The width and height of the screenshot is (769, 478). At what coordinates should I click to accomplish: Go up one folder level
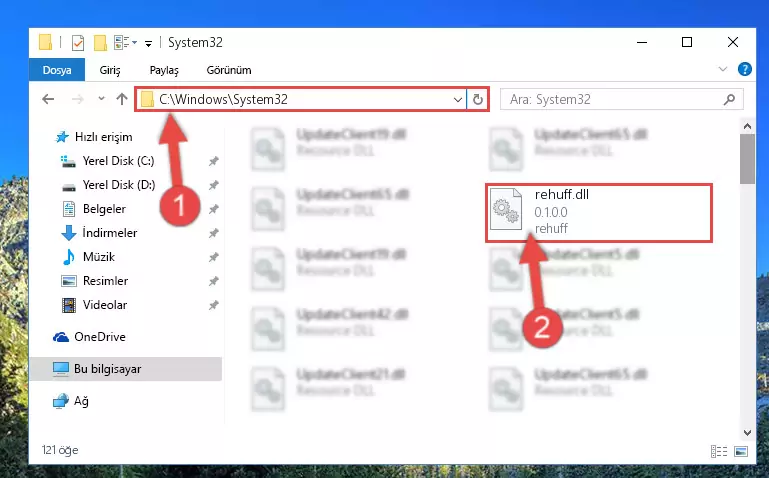(x=122, y=99)
